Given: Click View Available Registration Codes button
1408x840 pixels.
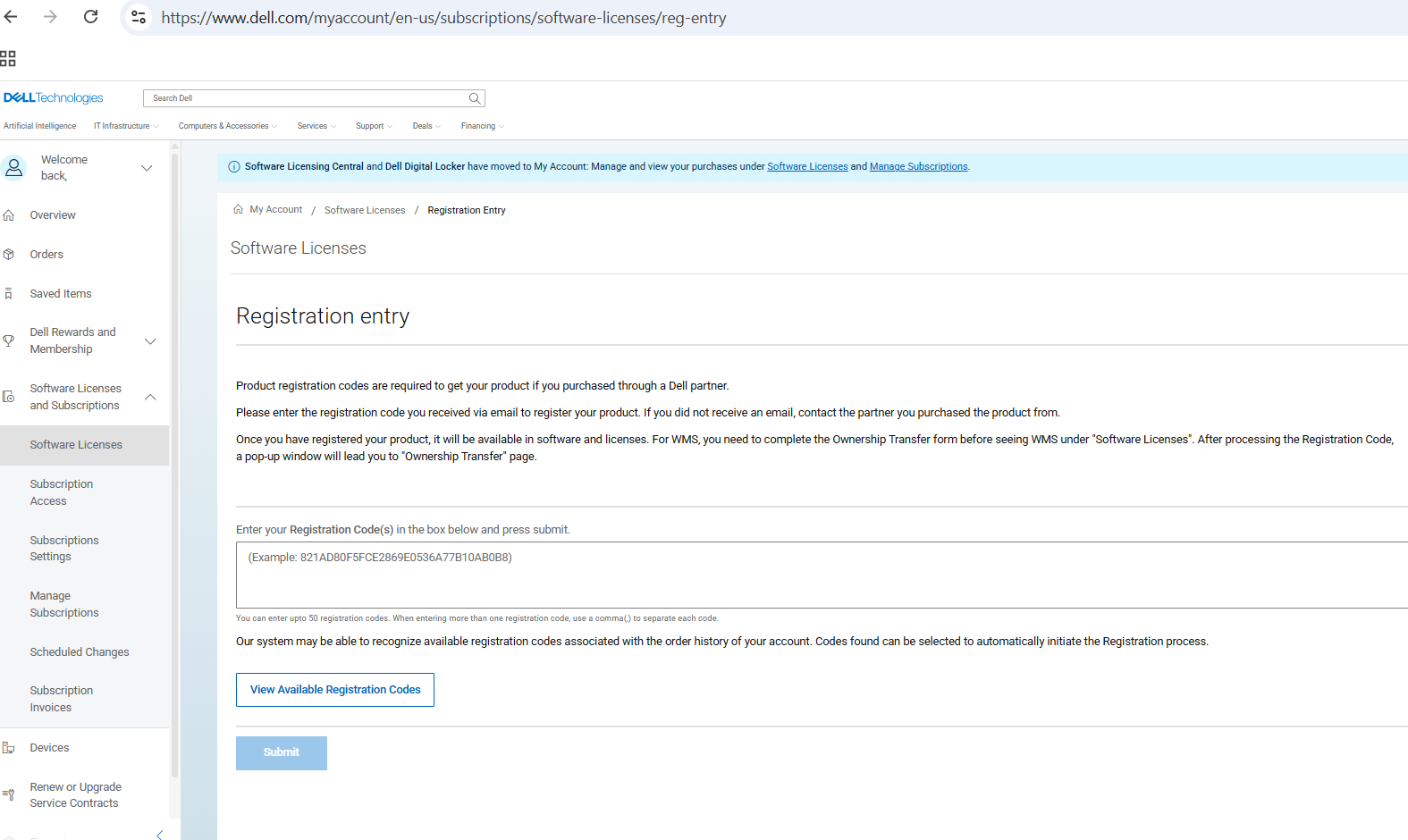Looking at the screenshot, I should tap(335, 690).
